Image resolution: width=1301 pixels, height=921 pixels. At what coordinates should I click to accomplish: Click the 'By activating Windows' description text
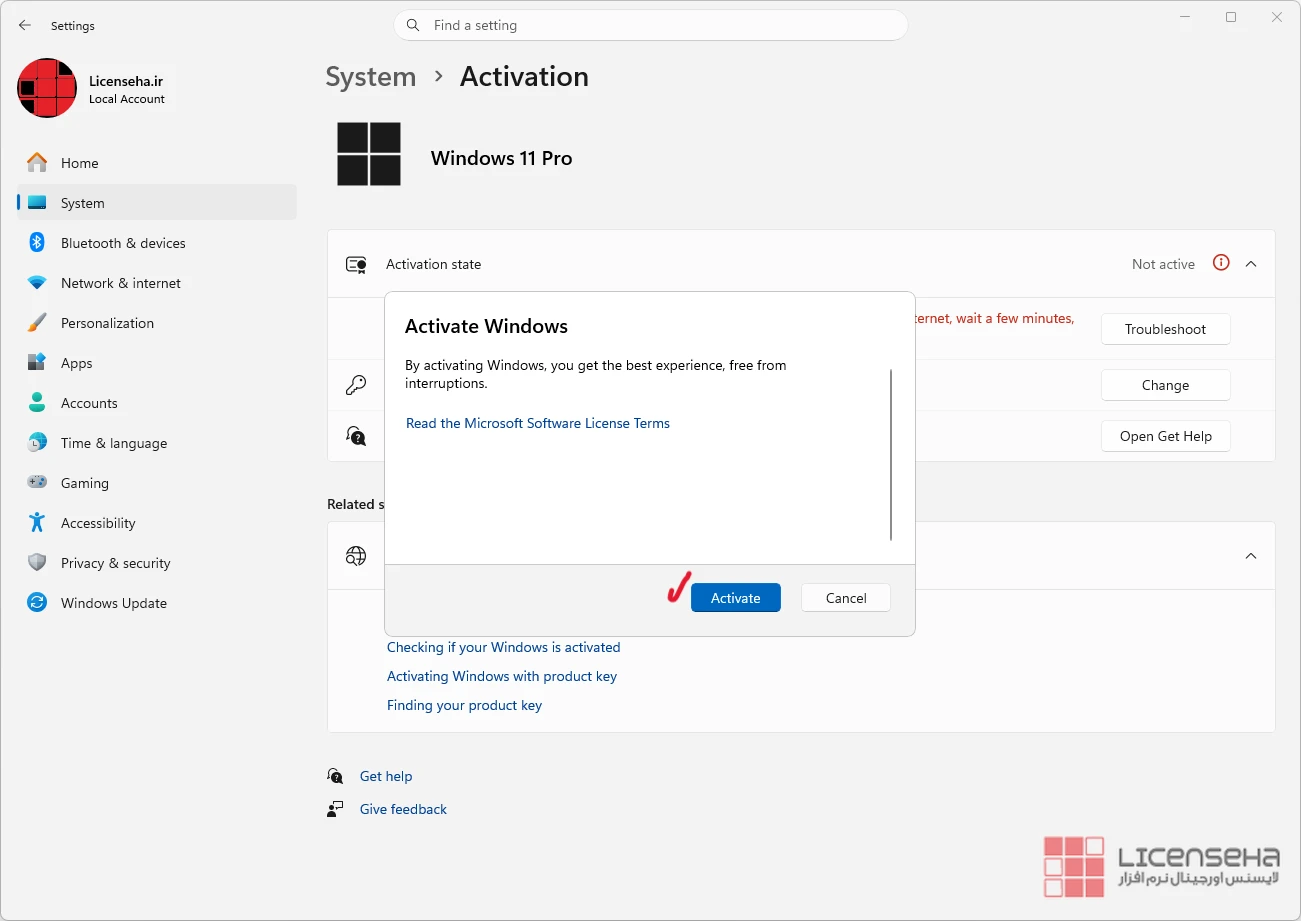click(x=596, y=374)
